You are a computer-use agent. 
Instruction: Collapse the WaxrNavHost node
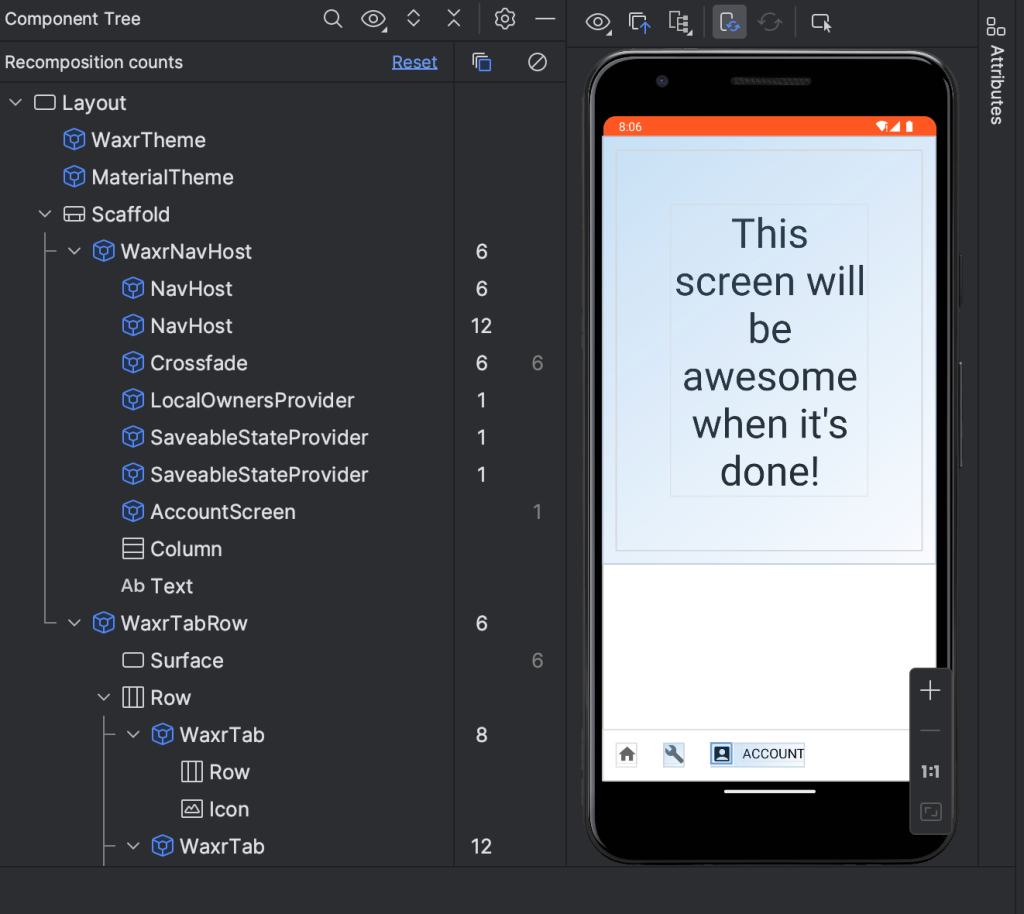coord(74,251)
